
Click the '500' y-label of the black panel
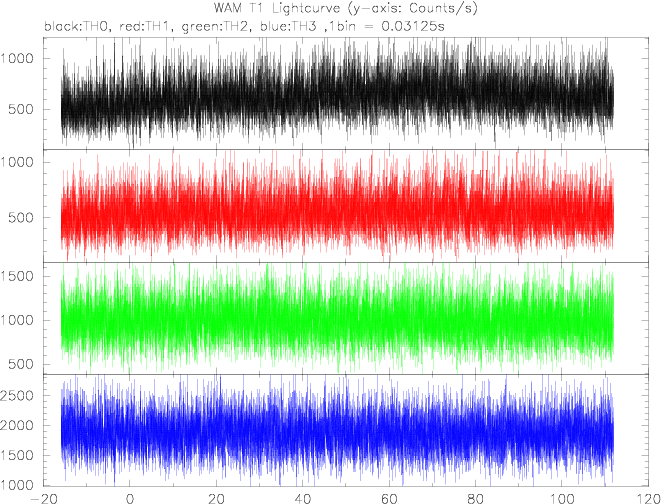(x=21, y=110)
